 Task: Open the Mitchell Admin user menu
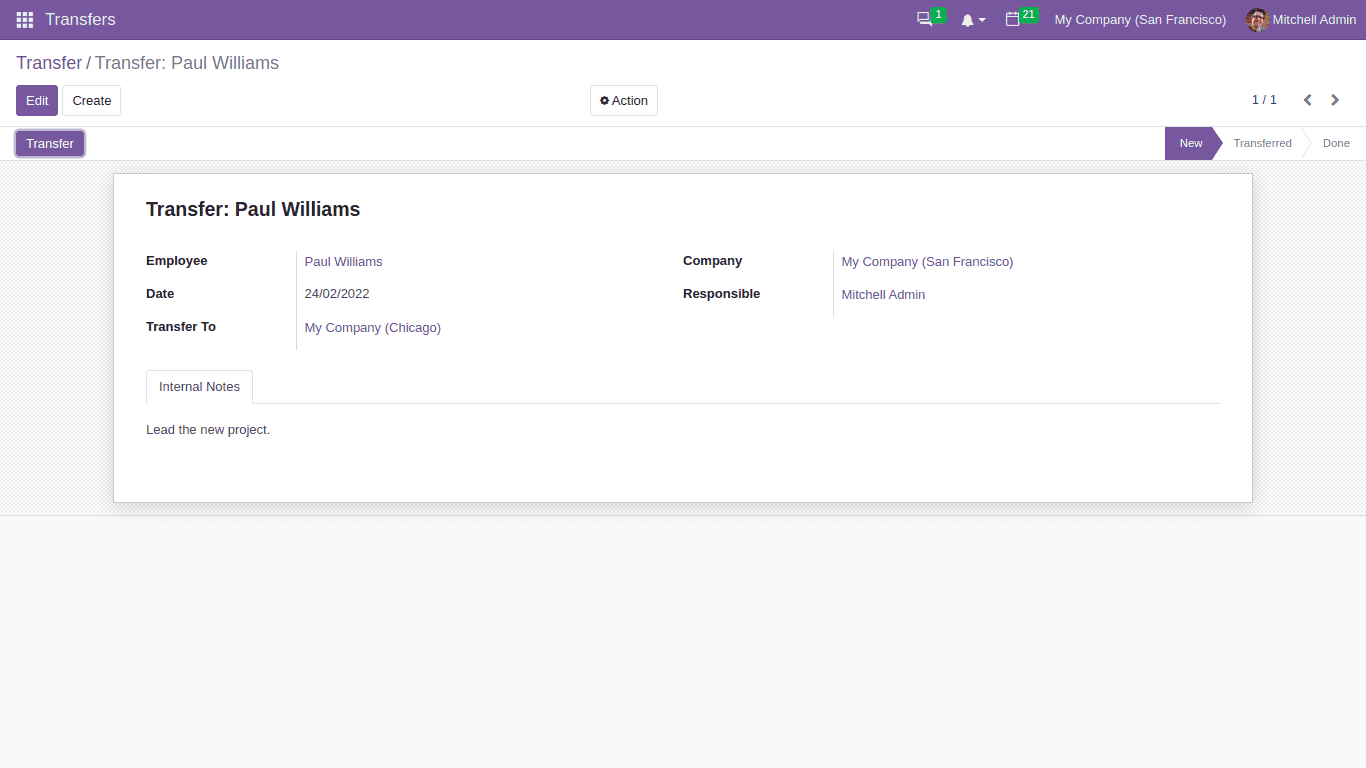point(1313,19)
